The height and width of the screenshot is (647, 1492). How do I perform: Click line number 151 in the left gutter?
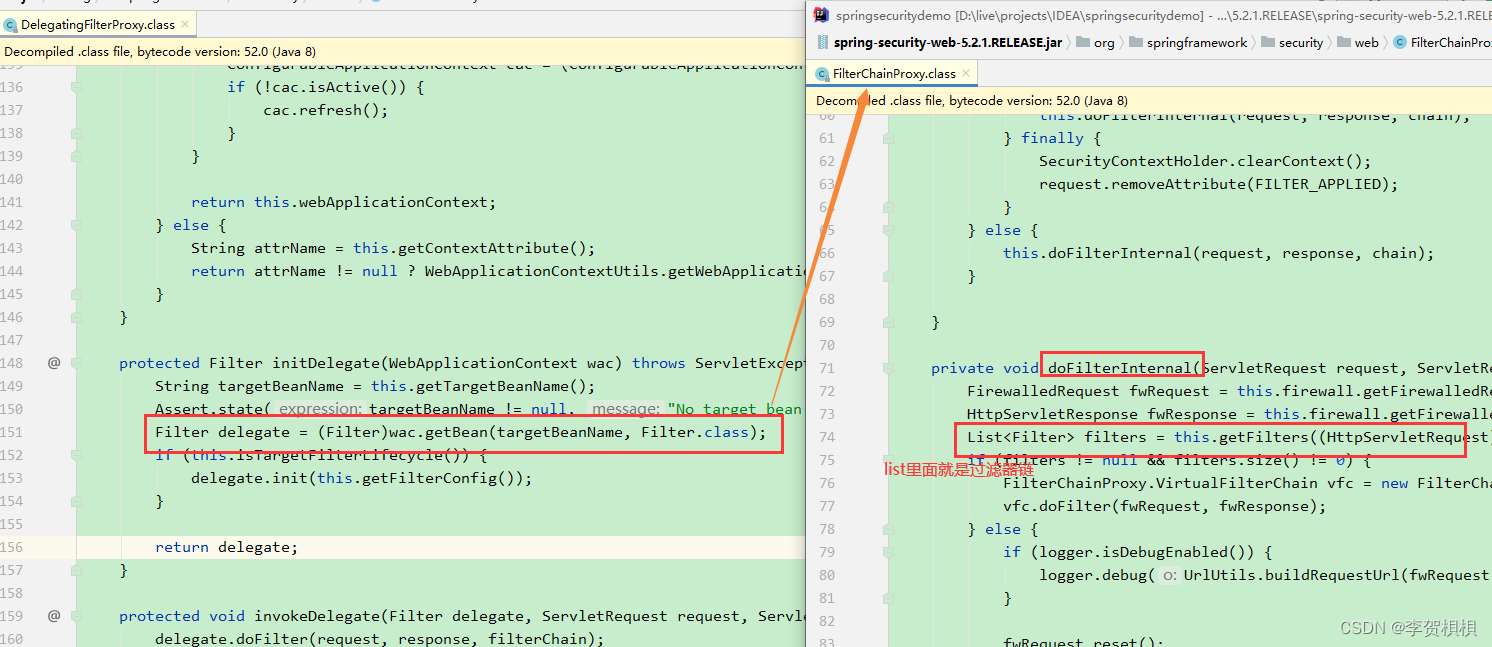pos(12,432)
